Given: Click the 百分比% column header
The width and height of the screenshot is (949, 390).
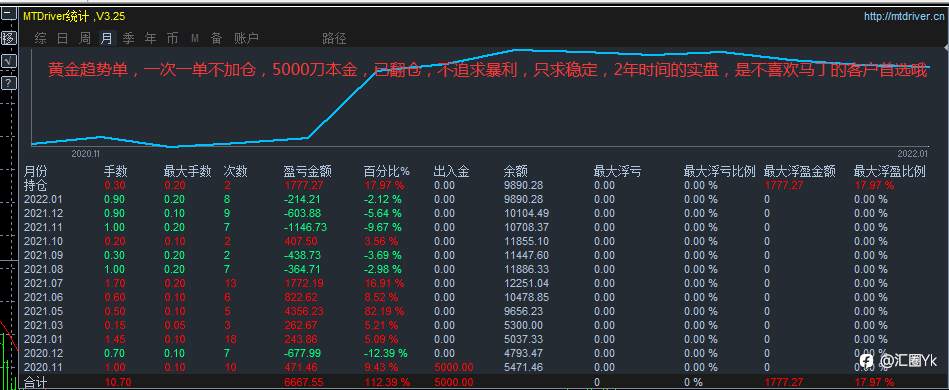Looking at the screenshot, I should [387, 172].
